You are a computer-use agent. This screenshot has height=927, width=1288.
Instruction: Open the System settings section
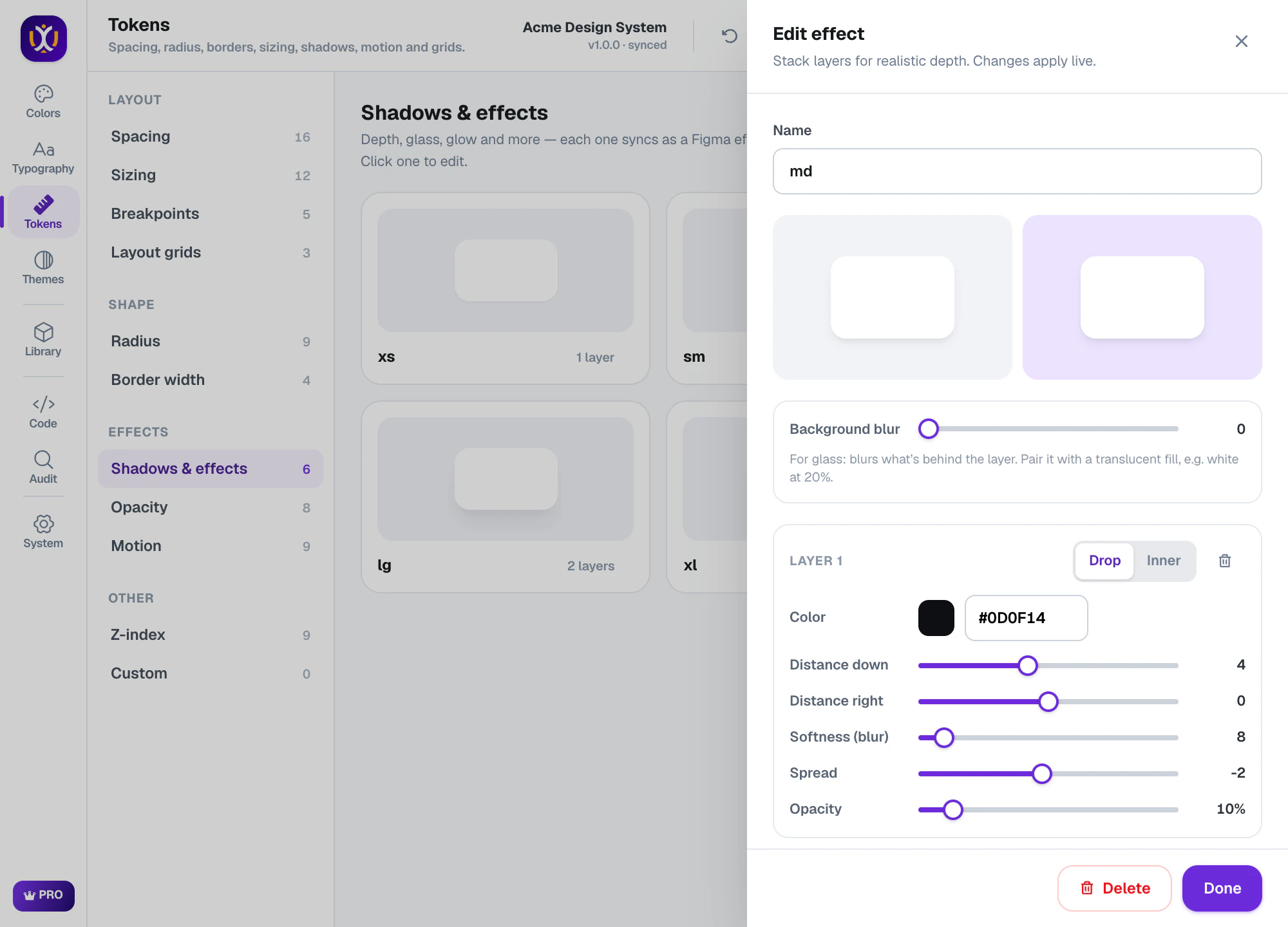[43, 532]
